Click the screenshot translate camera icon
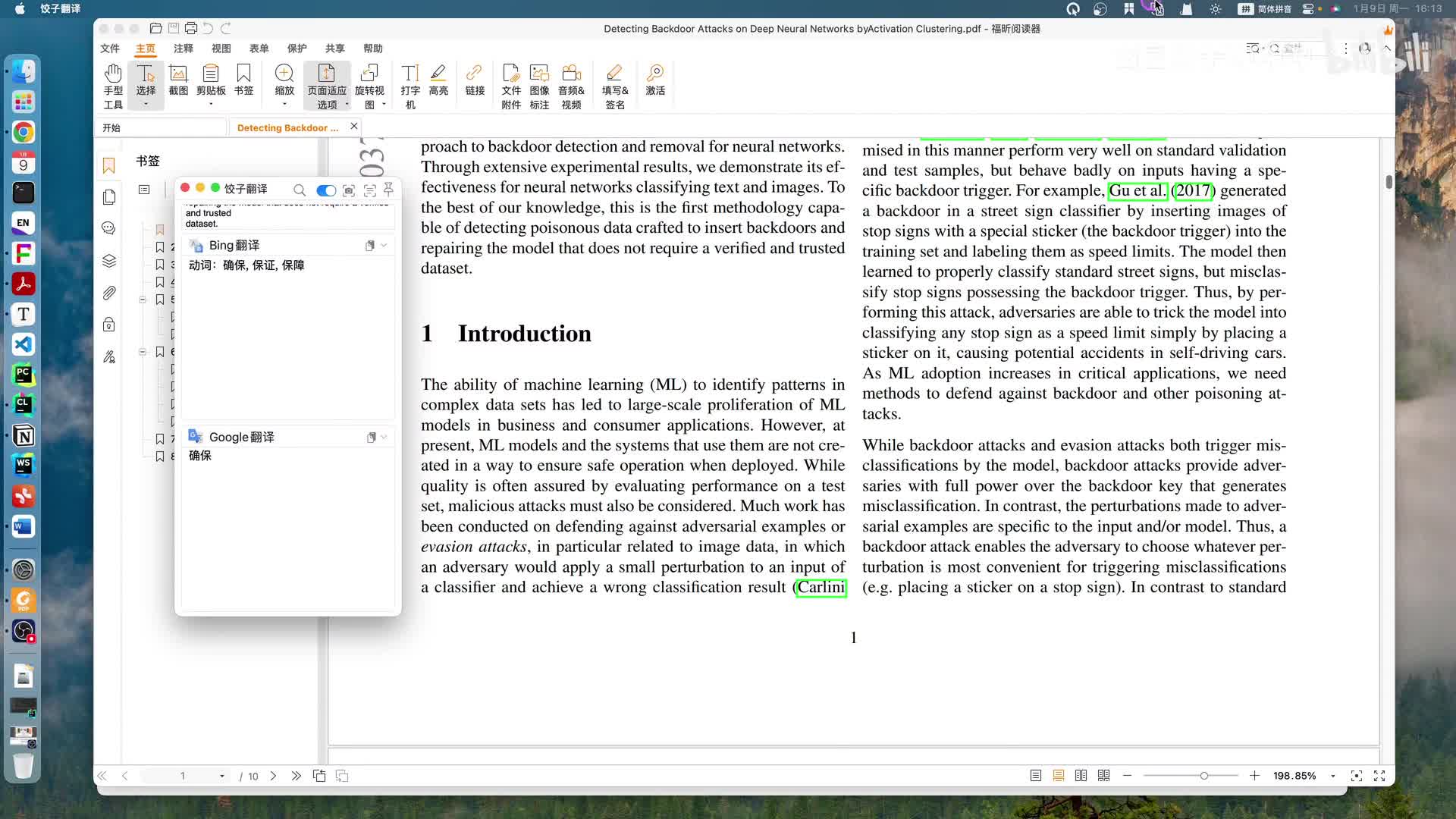1456x819 pixels. [349, 190]
